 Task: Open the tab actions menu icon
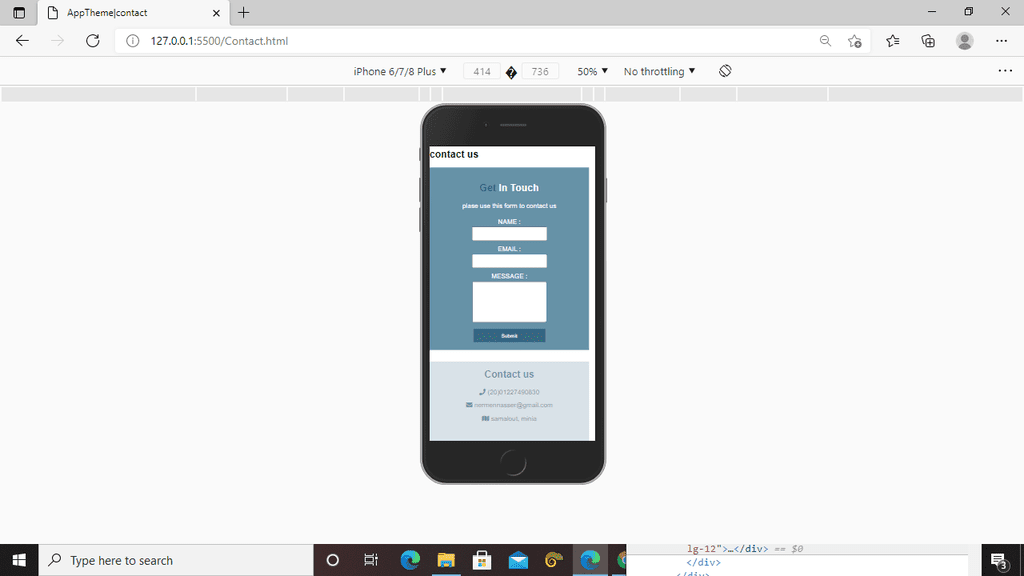[x=19, y=12]
